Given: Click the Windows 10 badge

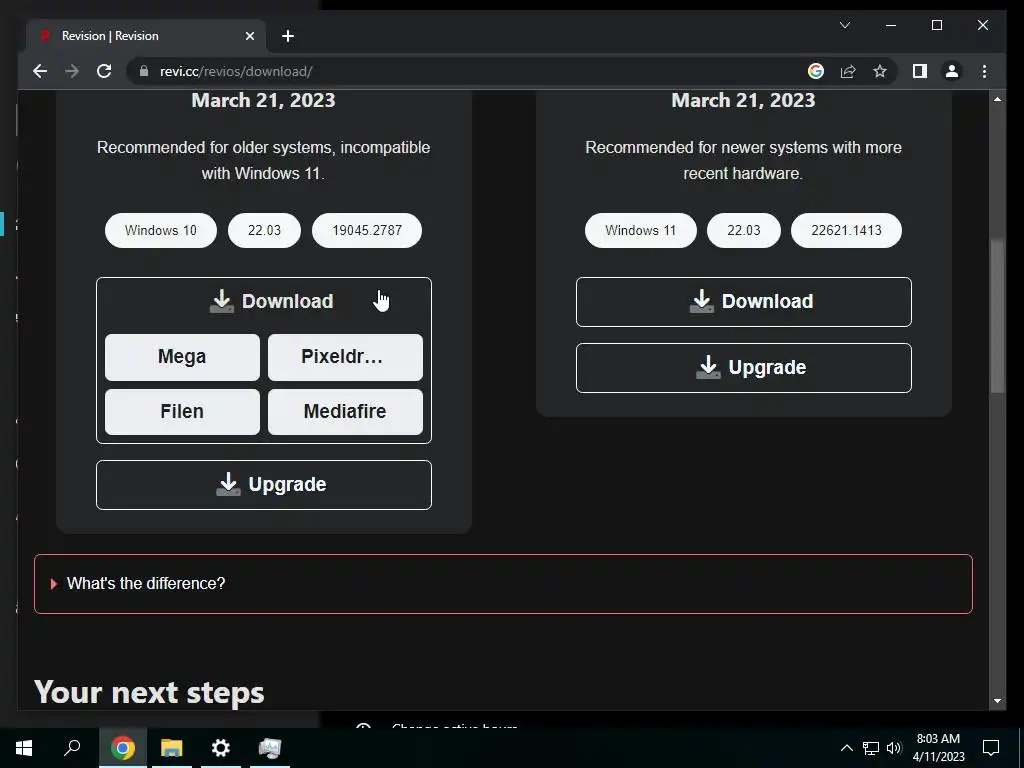Looking at the screenshot, I should tap(161, 231).
